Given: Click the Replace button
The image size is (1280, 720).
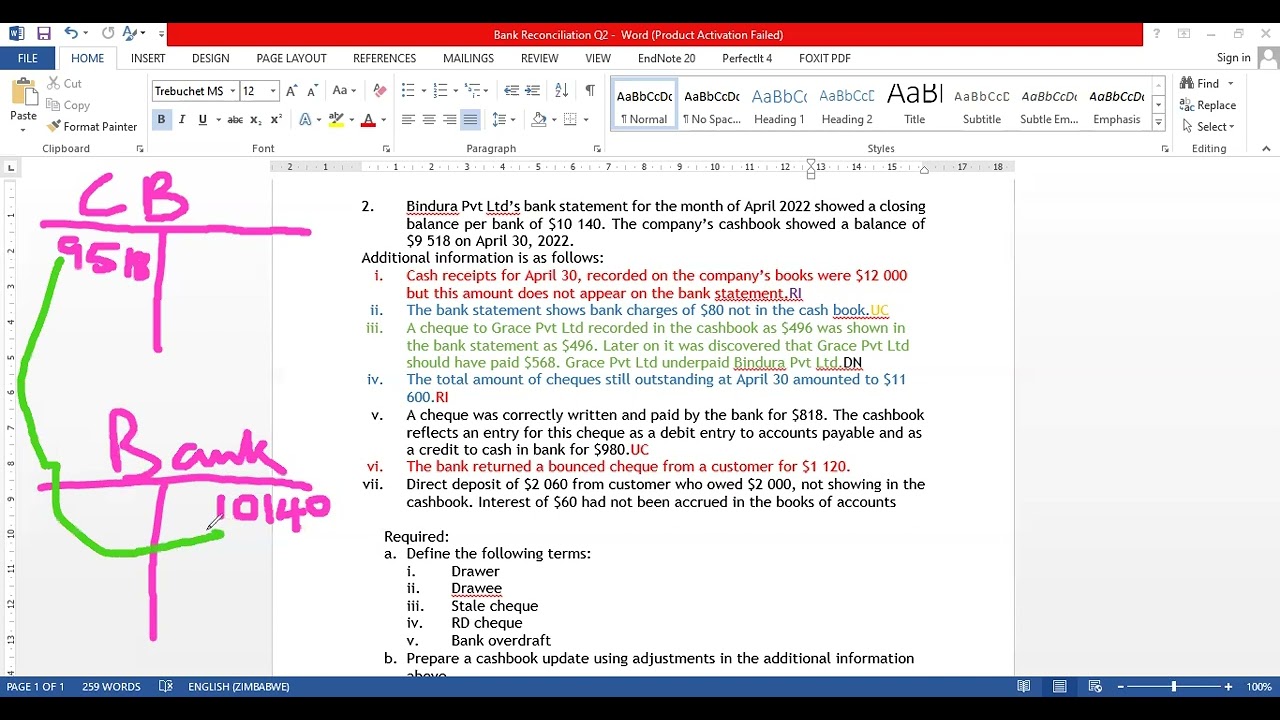Looking at the screenshot, I should 1208,105.
